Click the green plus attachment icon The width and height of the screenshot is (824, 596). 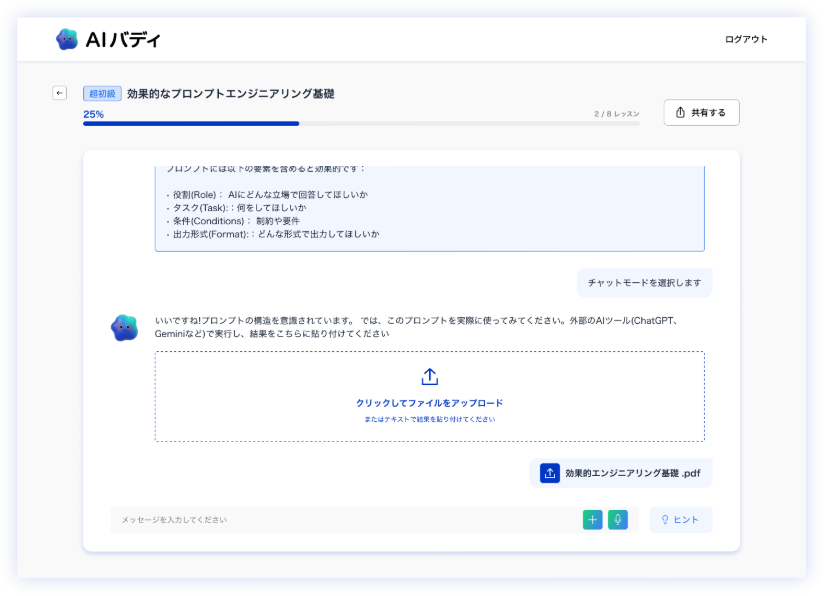[x=592, y=520]
